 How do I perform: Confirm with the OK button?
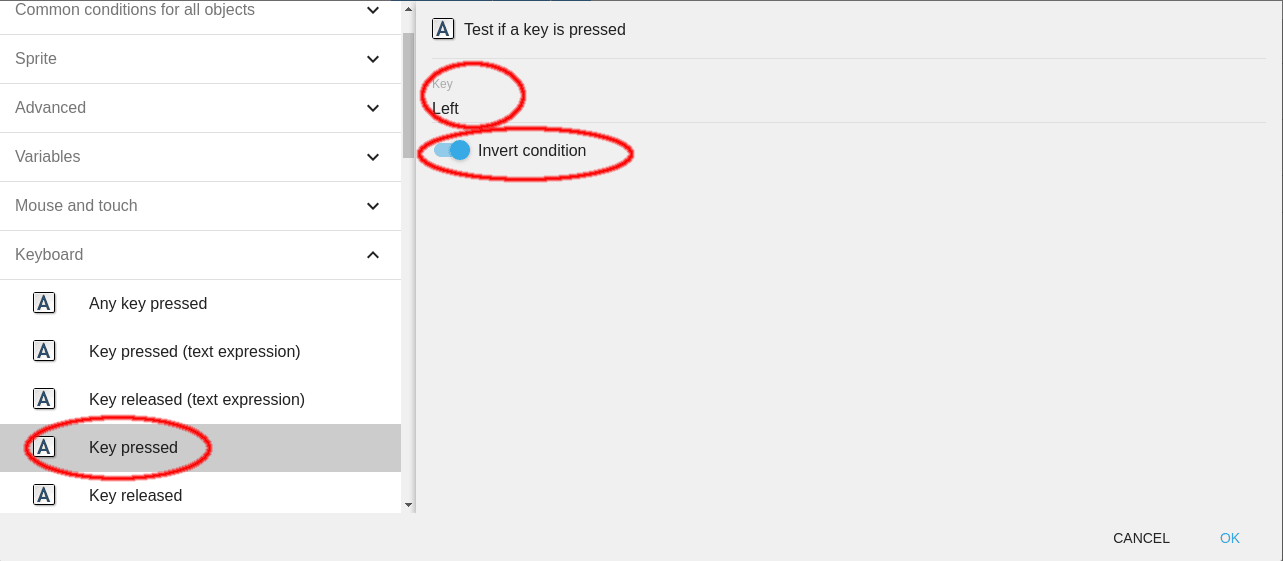click(x=1229, y=538)
